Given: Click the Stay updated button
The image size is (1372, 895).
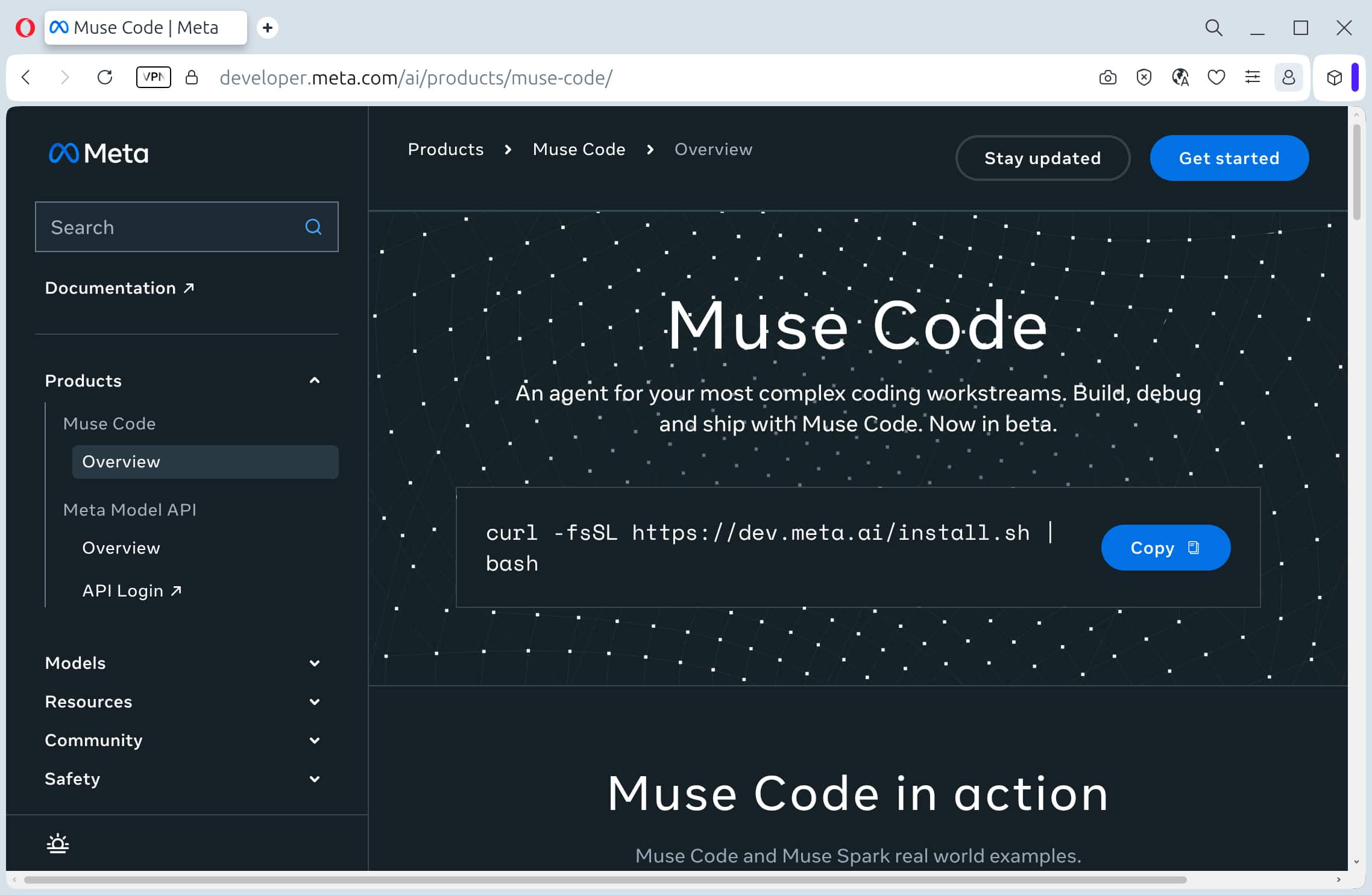Looking at the screenshot, I should (1042, 158).
